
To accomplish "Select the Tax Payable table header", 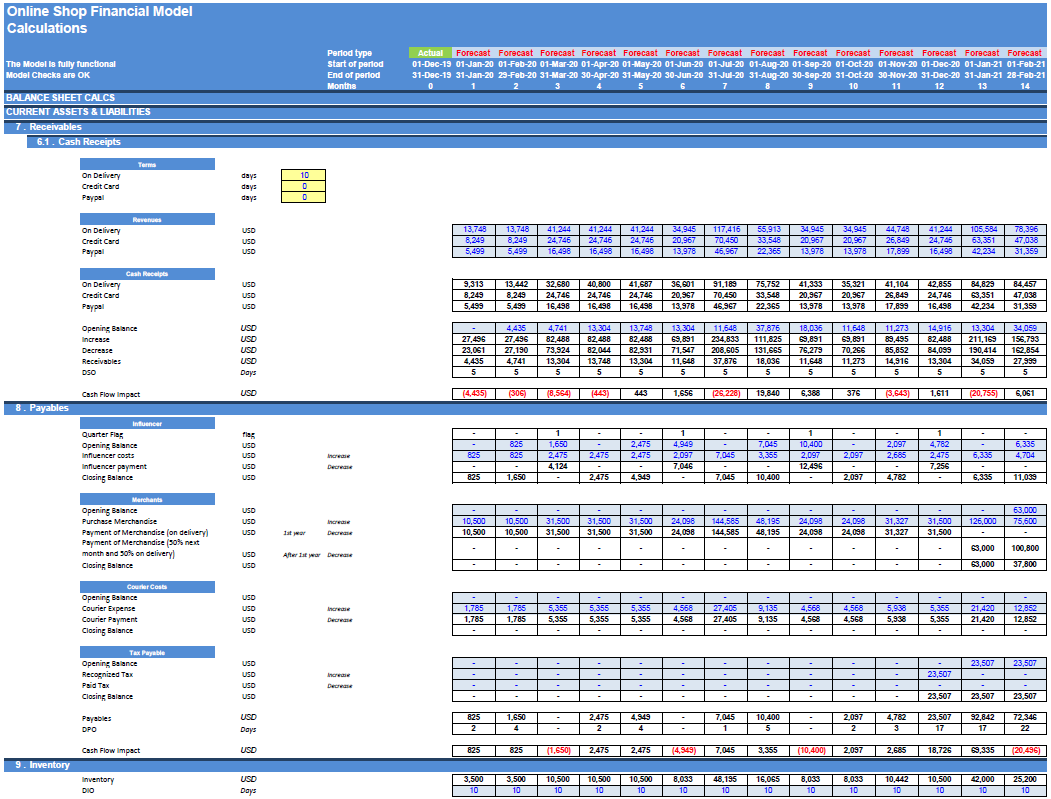I will click(147, 652).
